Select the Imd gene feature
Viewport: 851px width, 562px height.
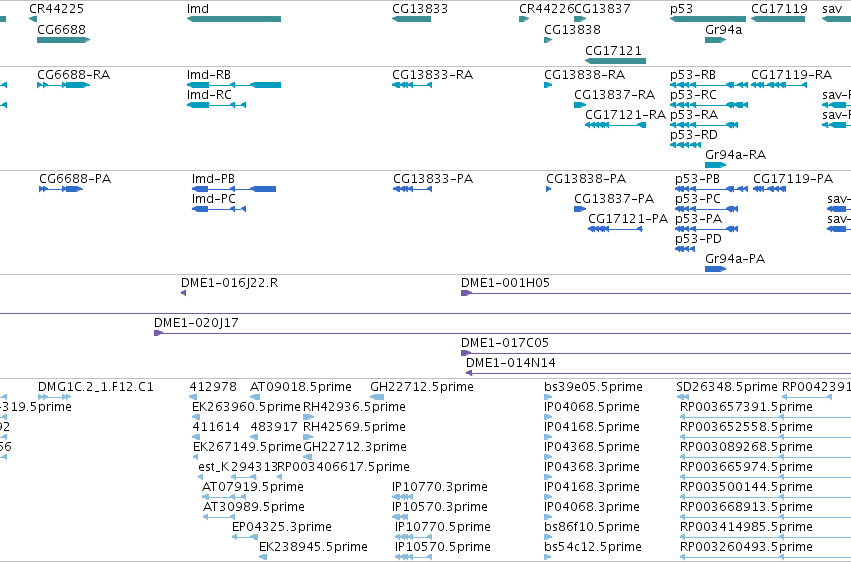tap(234, 19)
